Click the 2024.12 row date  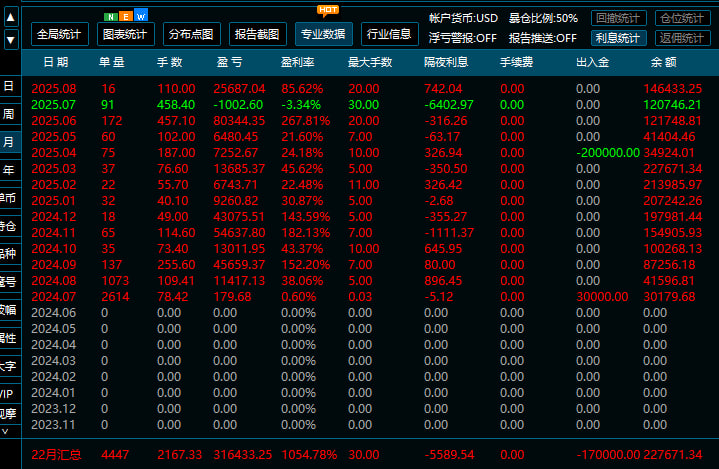[x=54, y=217]
